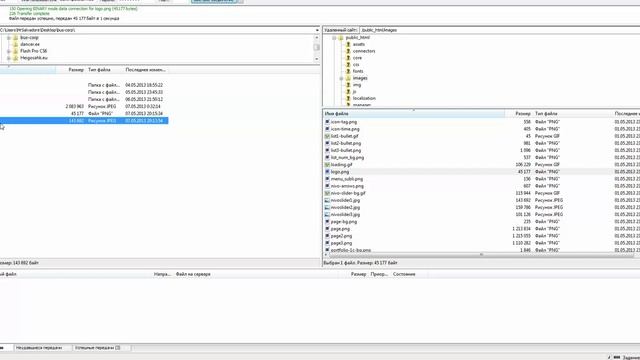Click the logo.png file icon
Screen dimensions: 640x360
click(327, 172)
